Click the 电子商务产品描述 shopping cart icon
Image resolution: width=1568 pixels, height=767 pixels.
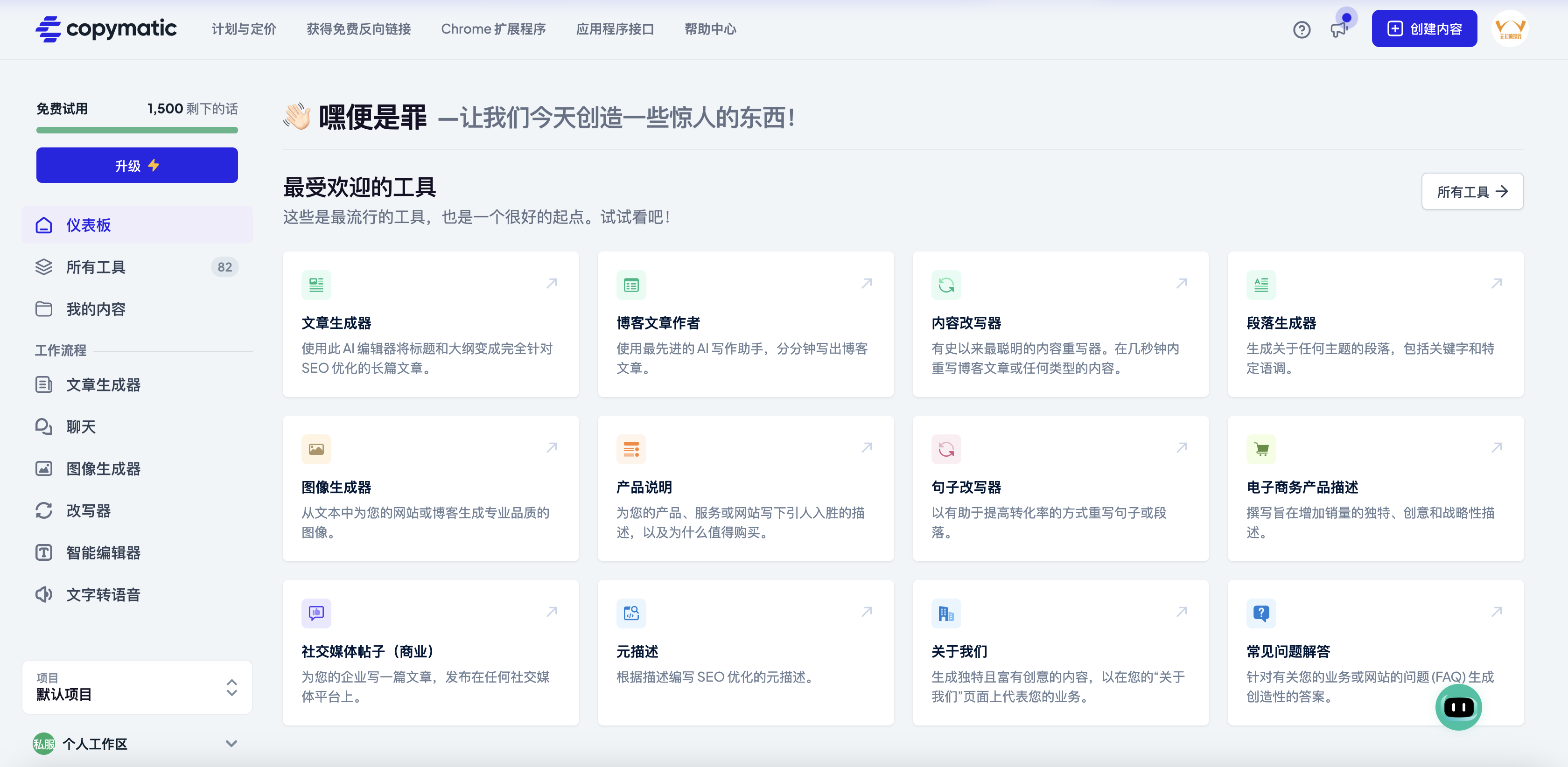[x=1261, y=449]
